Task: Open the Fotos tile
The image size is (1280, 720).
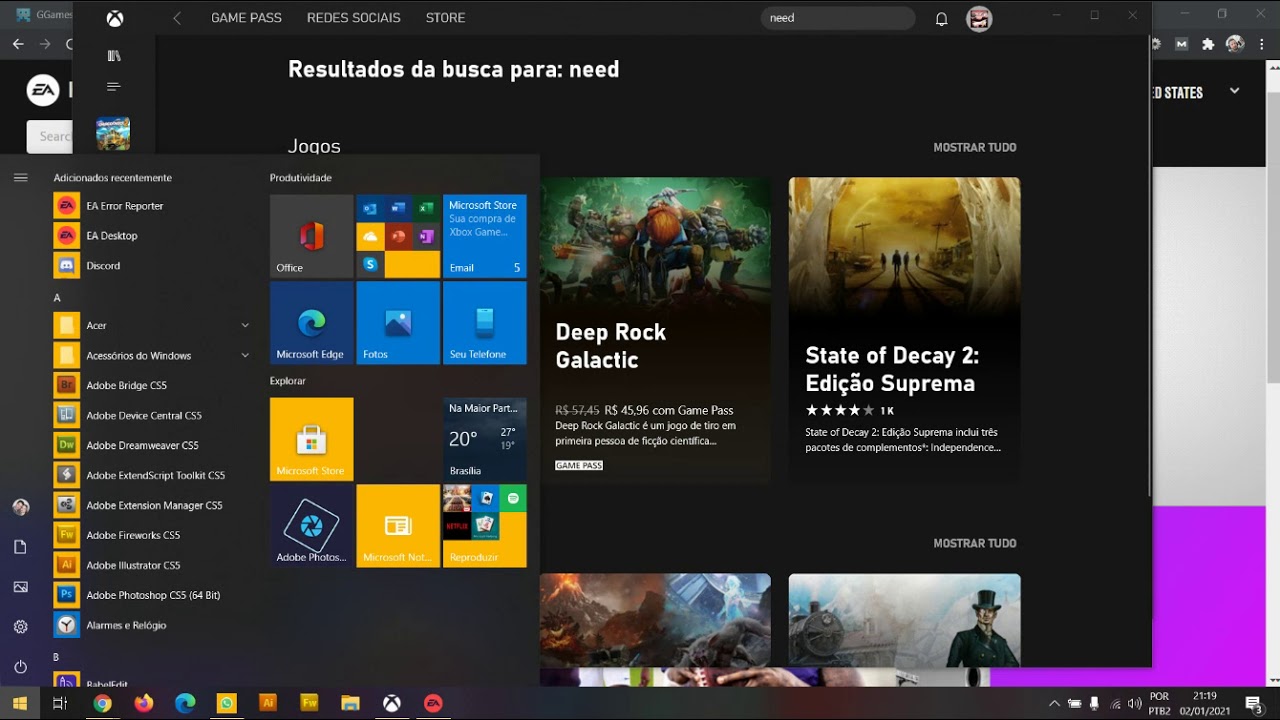Action: [398, 323]
